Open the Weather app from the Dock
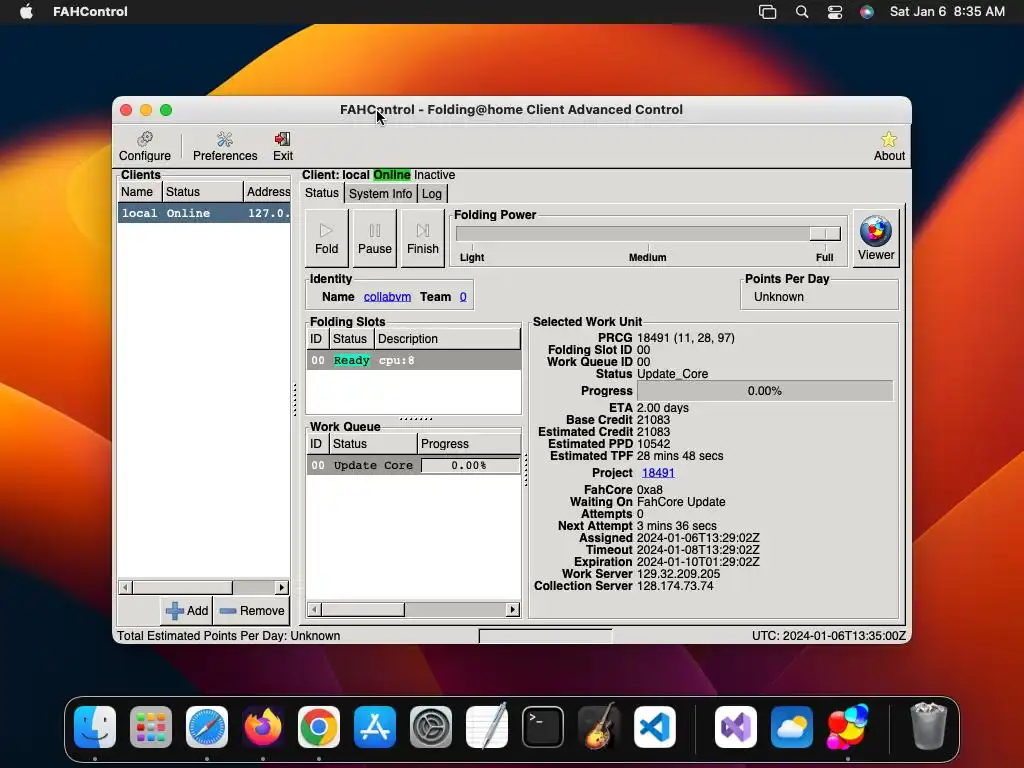The width and height of the screenshot is (1024, 768). tap(792, 726)
